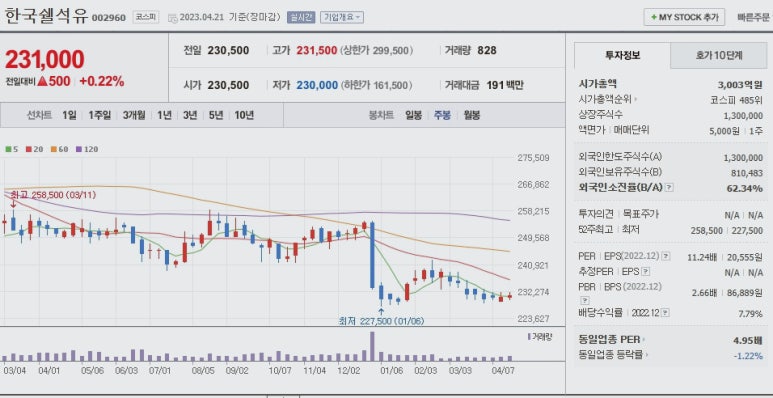Open help icon next to 배당수익률 2022.12

(666, 313)
